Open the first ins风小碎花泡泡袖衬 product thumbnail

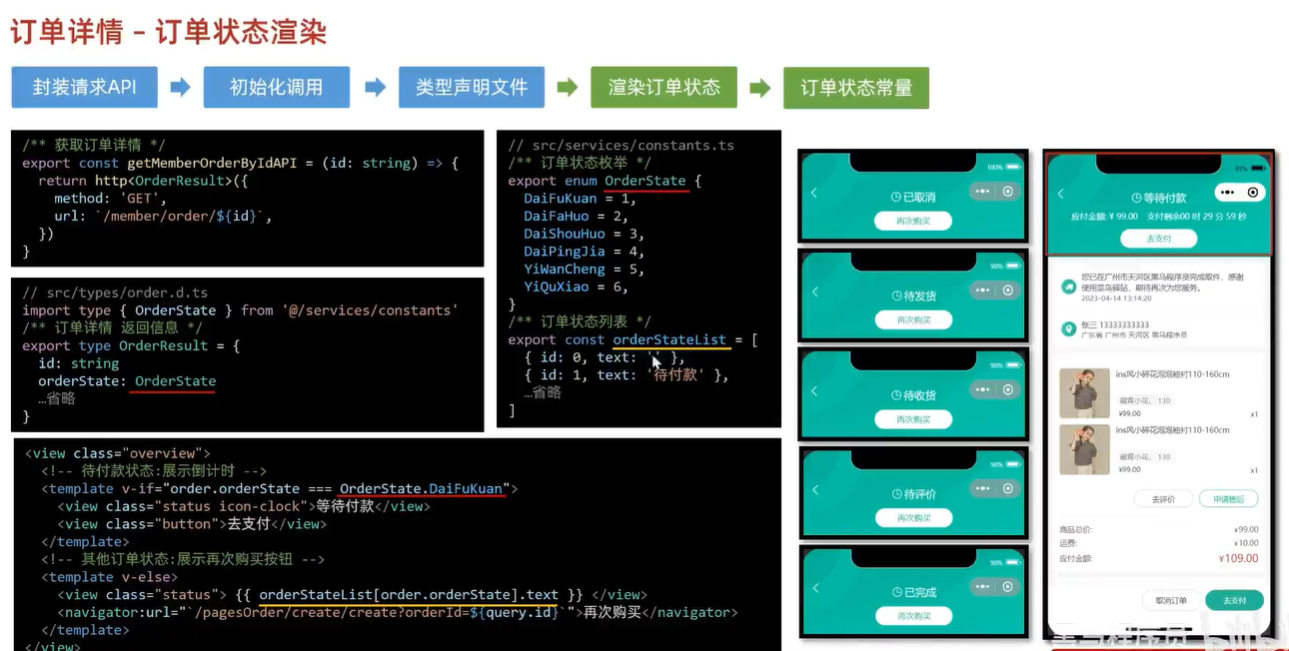pos(1085,393)
